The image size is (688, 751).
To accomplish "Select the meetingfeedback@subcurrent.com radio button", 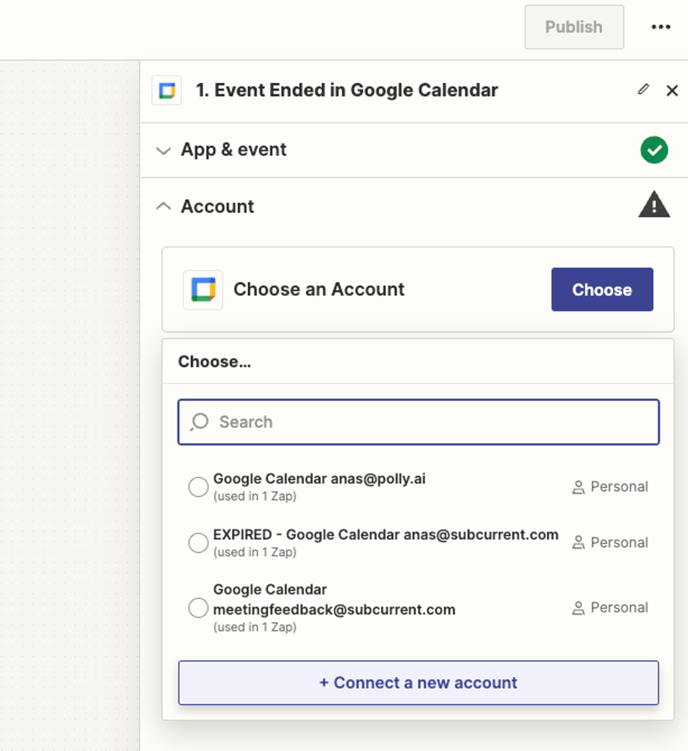I will [198, 608].
